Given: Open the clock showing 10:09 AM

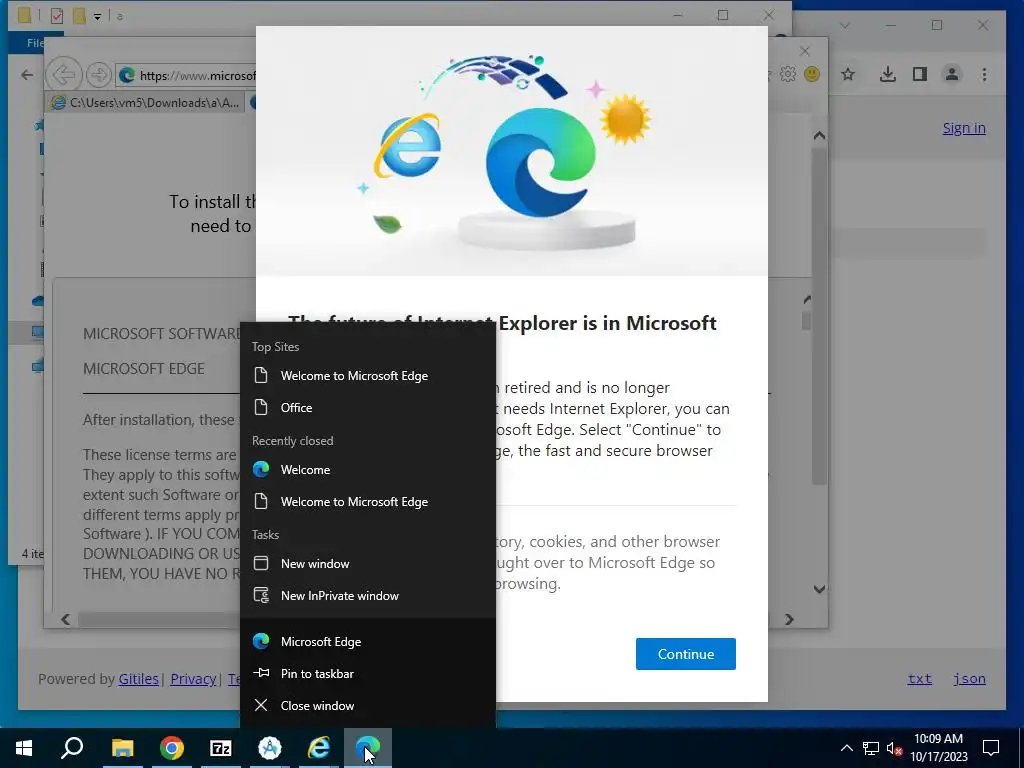Looking at the screenshot, I should pos(938,748).
